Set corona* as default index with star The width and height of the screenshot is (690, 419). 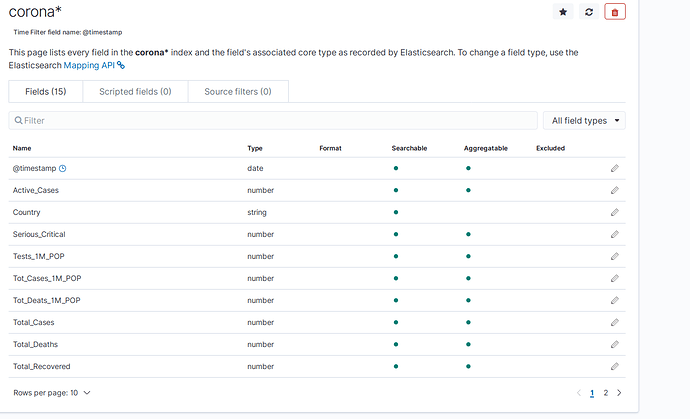coord(563,12)
